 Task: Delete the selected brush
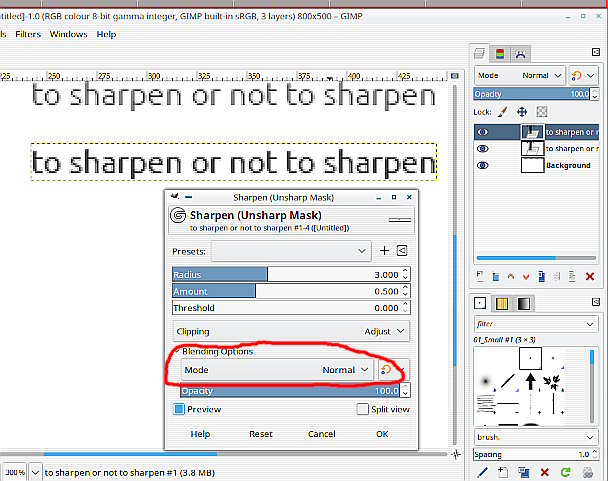pyautogui.click(x=544, y=472)
